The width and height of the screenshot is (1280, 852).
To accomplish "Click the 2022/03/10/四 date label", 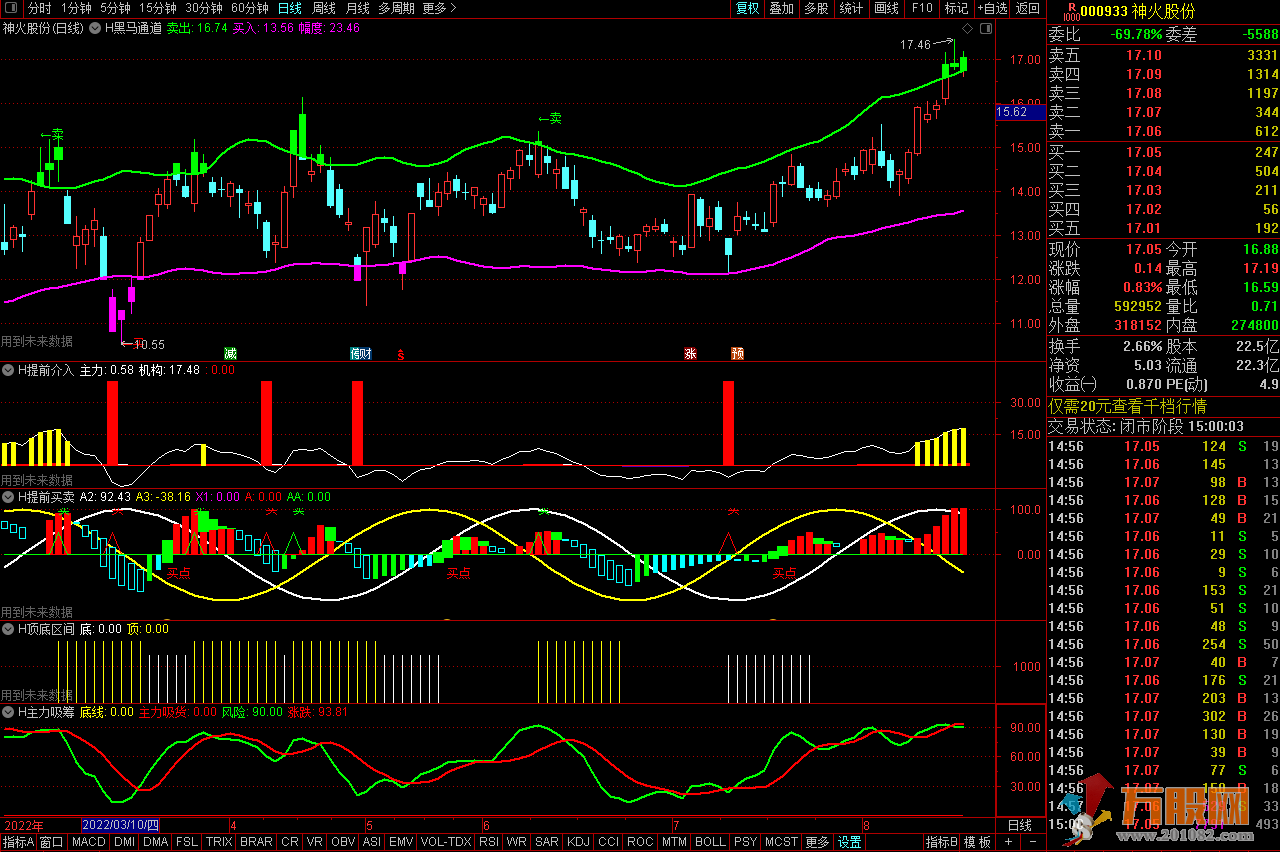I will tap(120, 826).
